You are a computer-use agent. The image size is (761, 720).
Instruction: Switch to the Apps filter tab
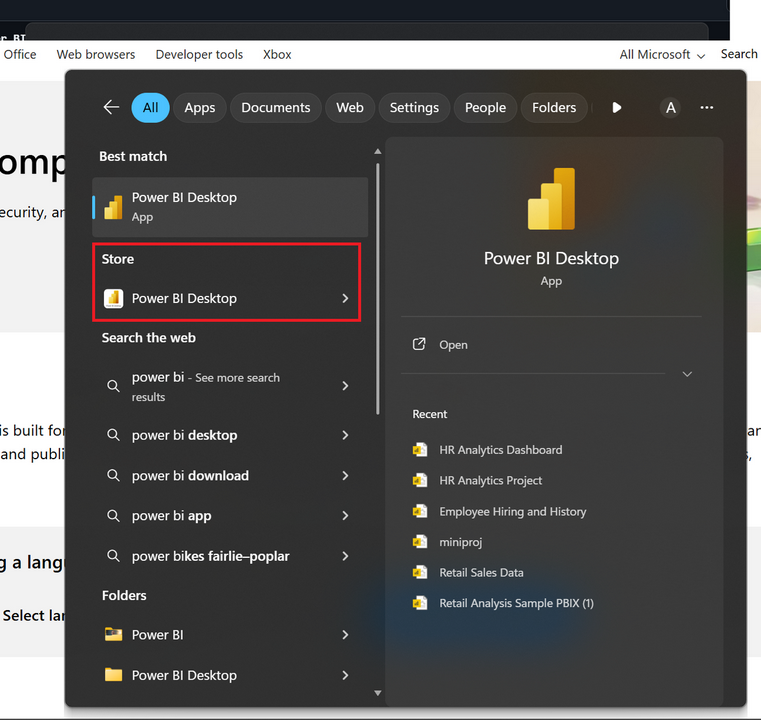coord(199,108)
